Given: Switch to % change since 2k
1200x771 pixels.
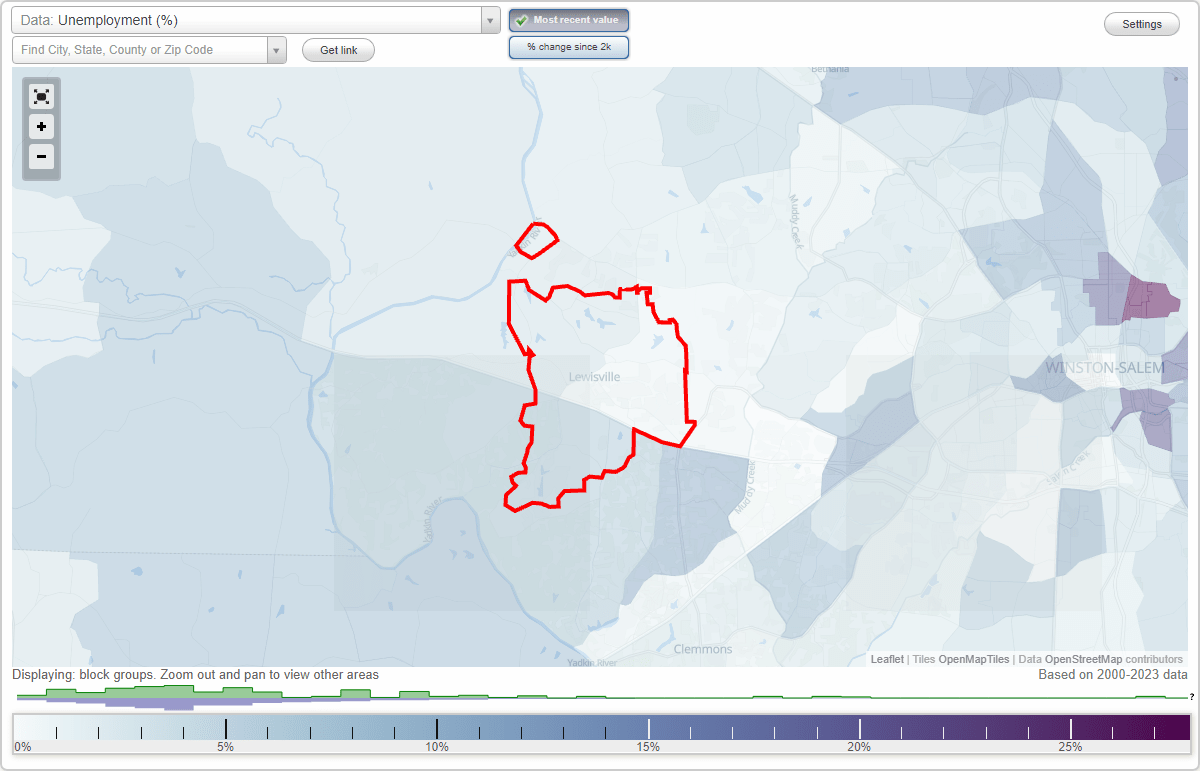Looking at the screenshot, I should tap(569, 47).
